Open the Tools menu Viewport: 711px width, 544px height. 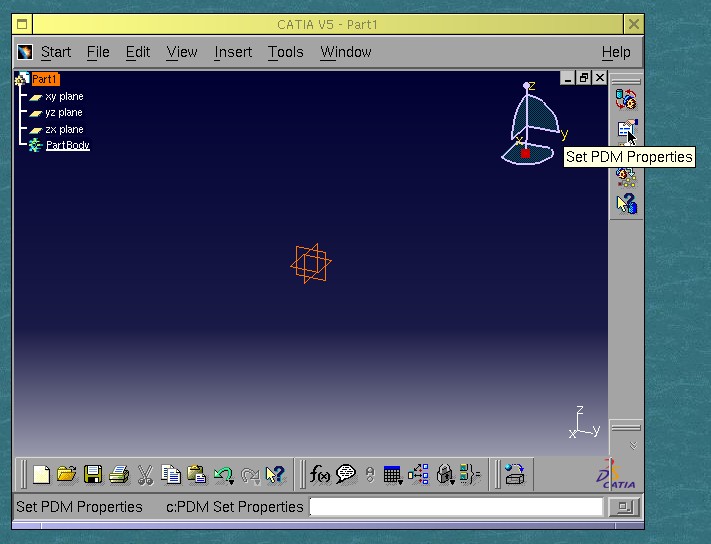pos(285,52)
